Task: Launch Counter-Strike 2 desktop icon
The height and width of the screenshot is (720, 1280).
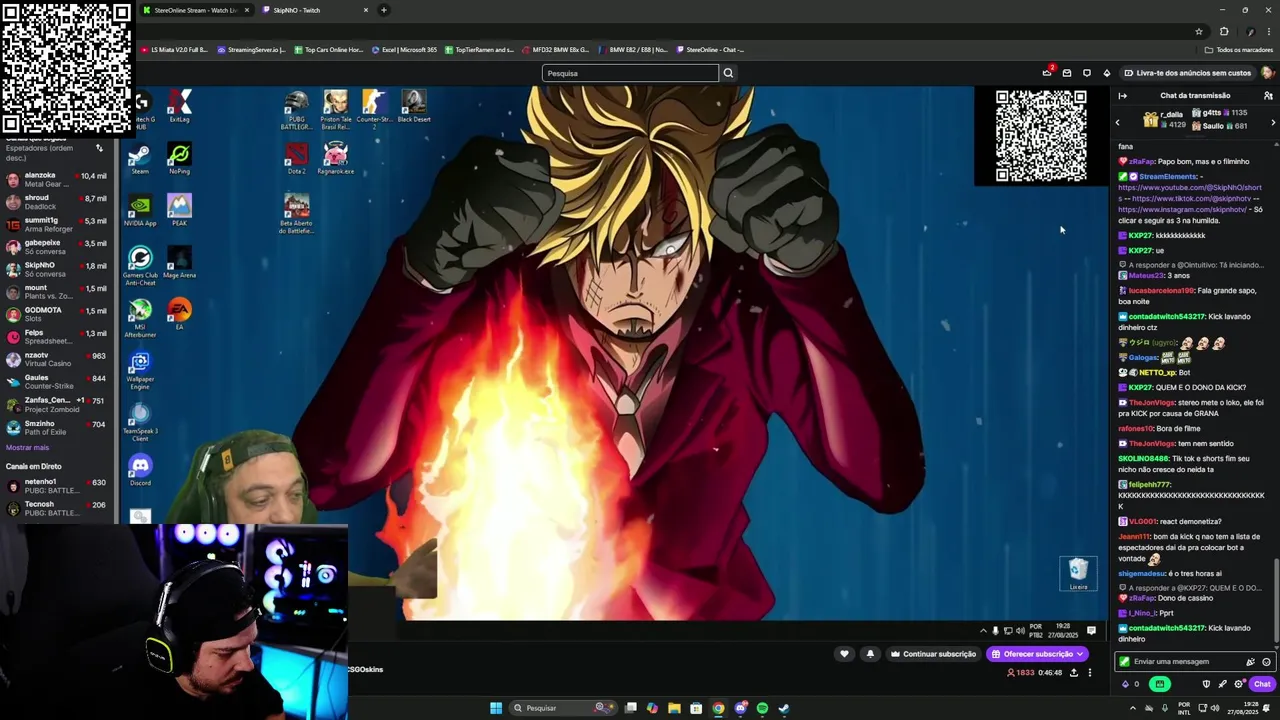Action: pos(374,111)
